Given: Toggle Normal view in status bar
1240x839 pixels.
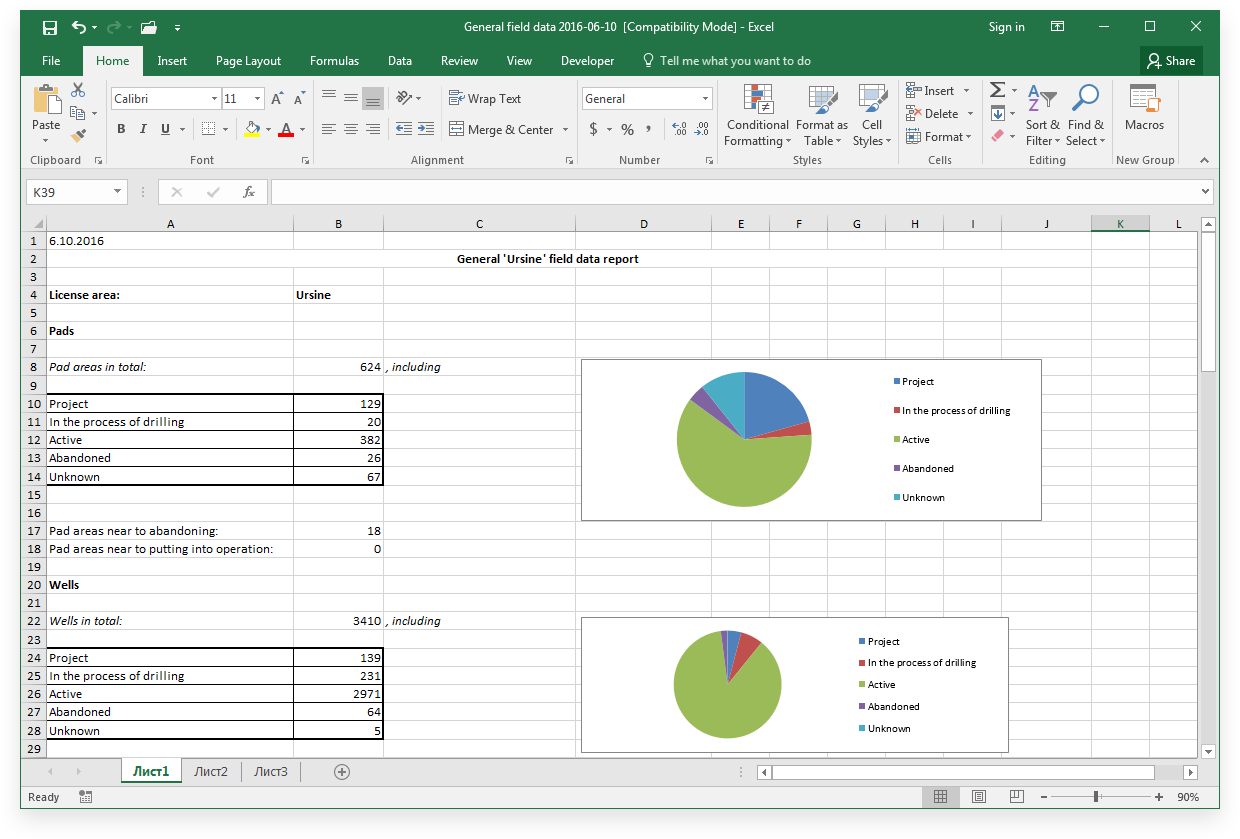Looking at the screenshot, I should [941, 797].
